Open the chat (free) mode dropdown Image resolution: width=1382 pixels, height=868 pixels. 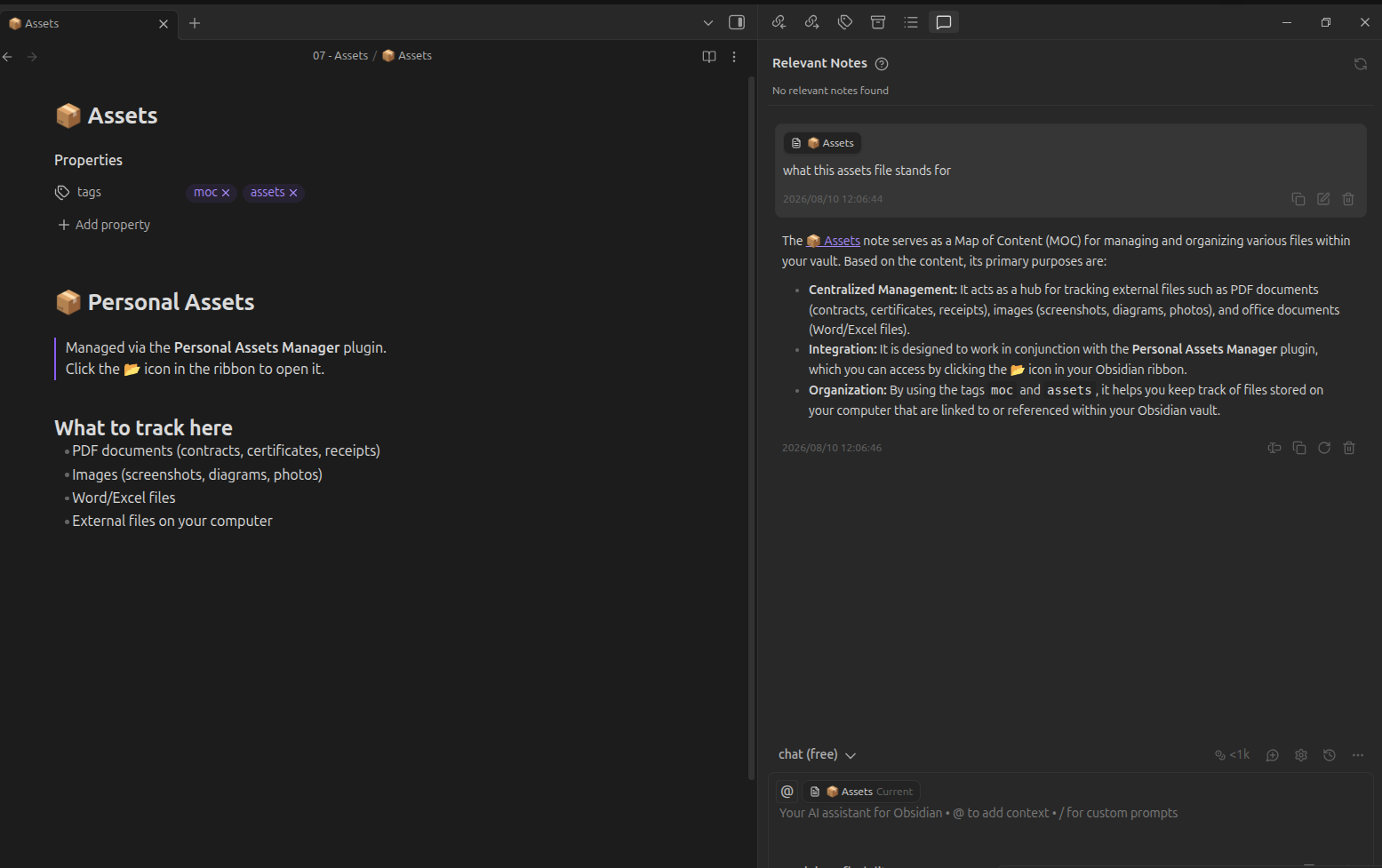click(817, 754)
